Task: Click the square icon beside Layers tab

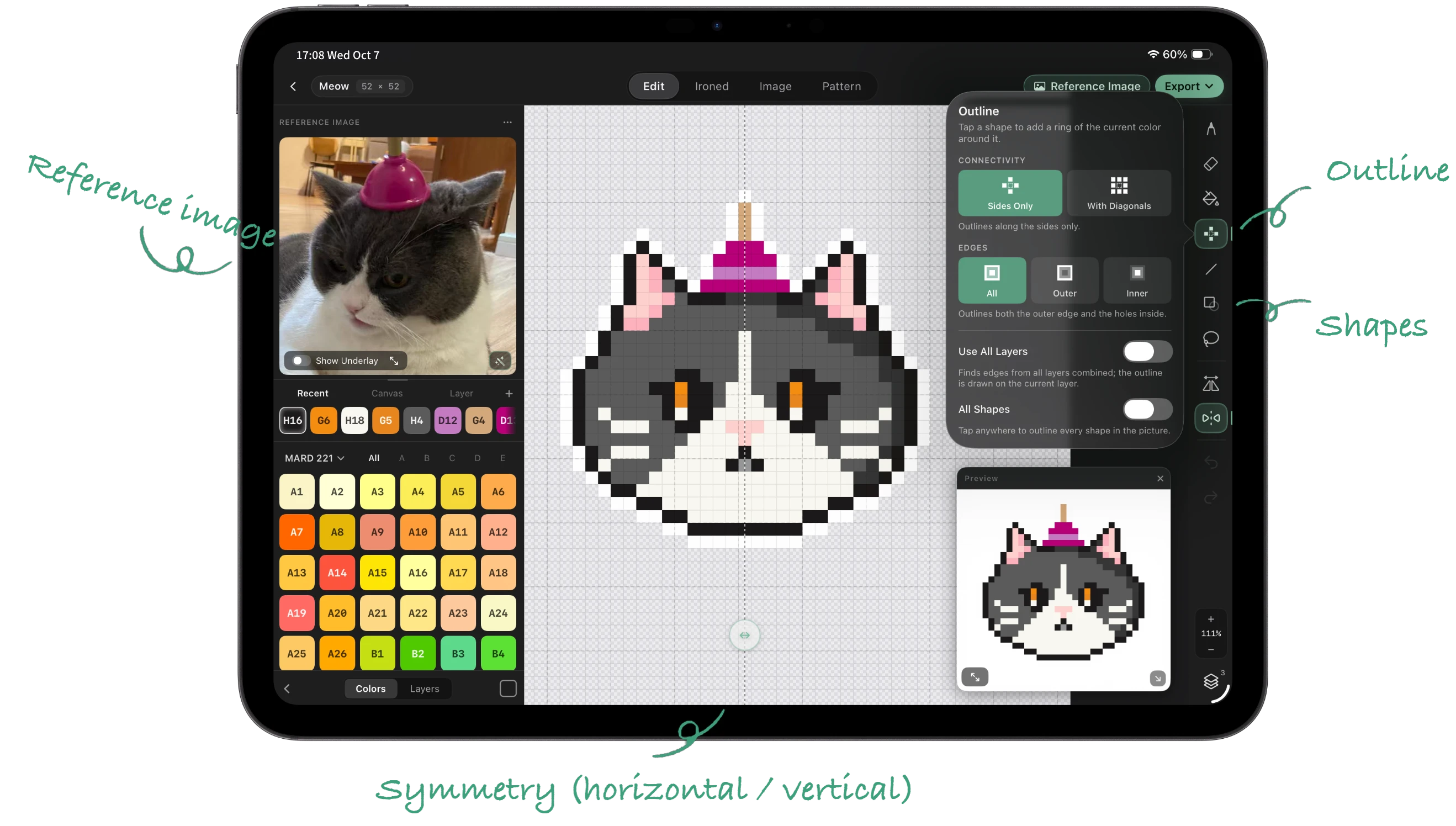Action: click(x=507, y=689)
